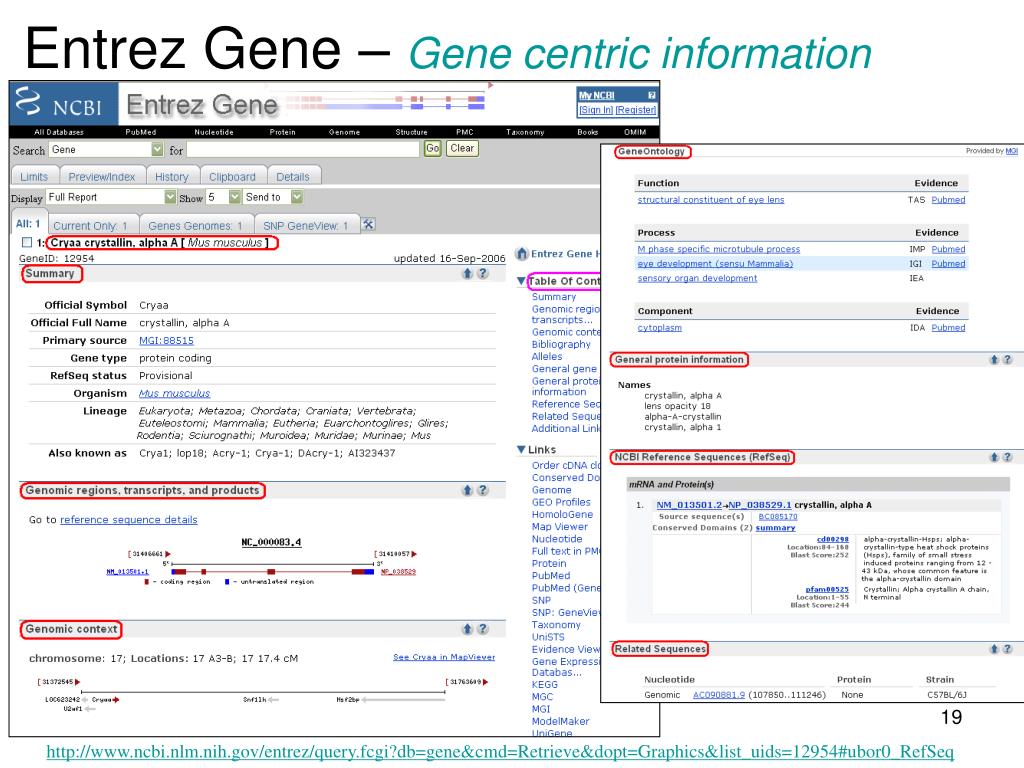The image size is (1024, 768).
Task: Open the Search database Gene dropdown
Action: 157,150
